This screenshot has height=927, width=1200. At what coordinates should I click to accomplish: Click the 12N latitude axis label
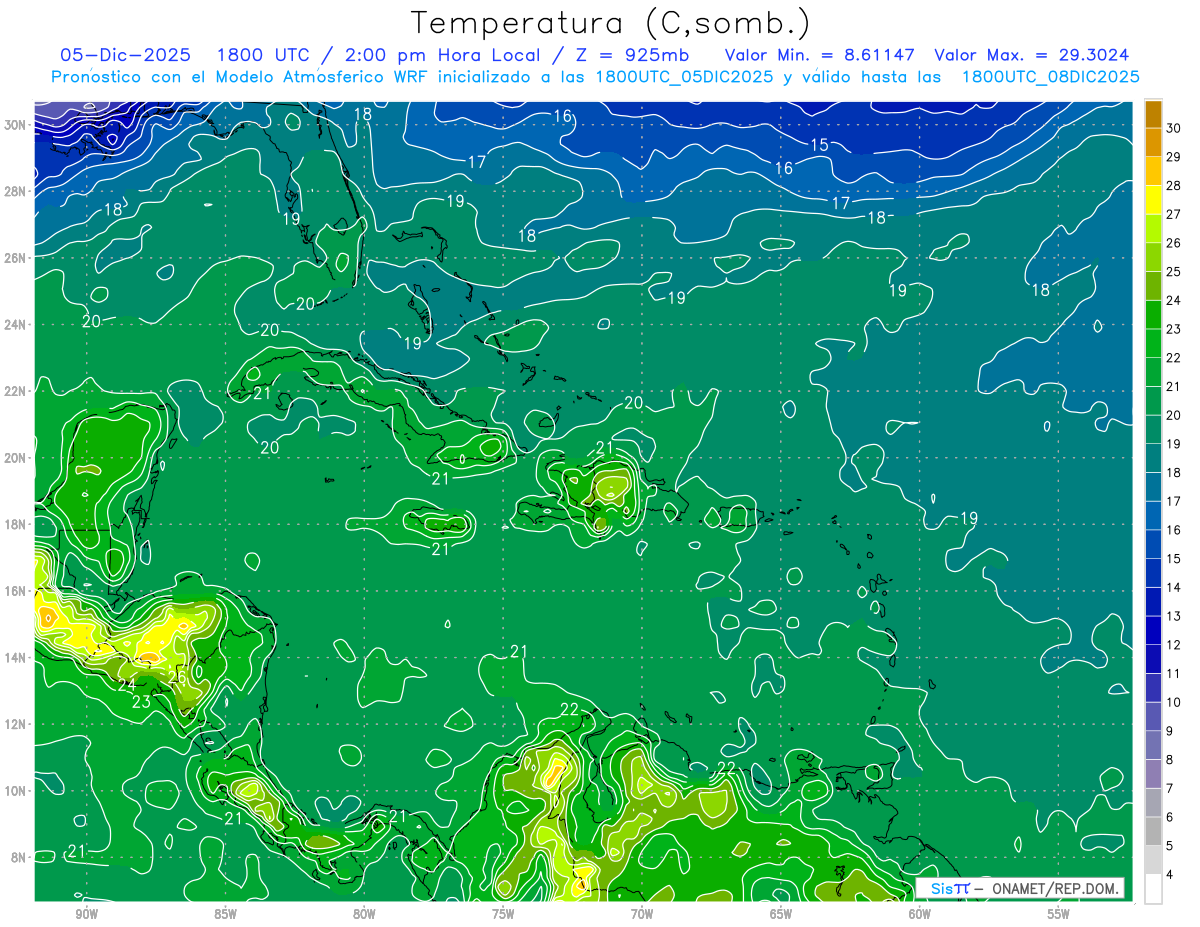click(x=14, y=724)
